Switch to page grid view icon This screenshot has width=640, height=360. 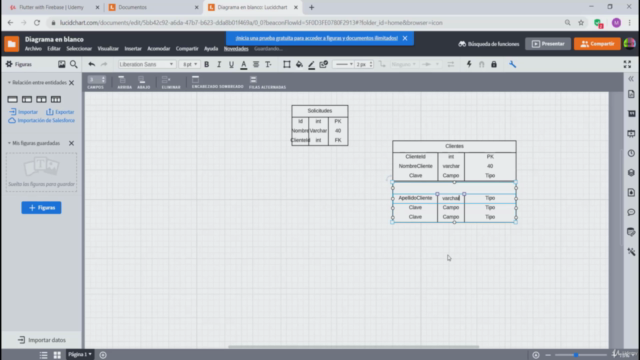(x=57, y=355)
